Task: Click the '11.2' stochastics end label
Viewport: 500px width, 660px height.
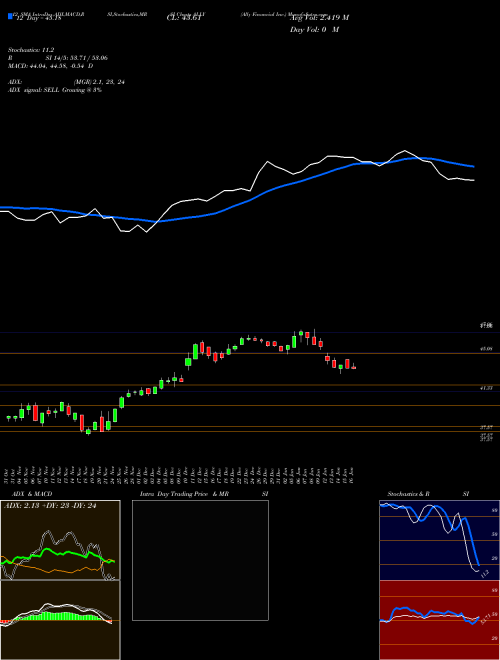Action: (484, 573)
